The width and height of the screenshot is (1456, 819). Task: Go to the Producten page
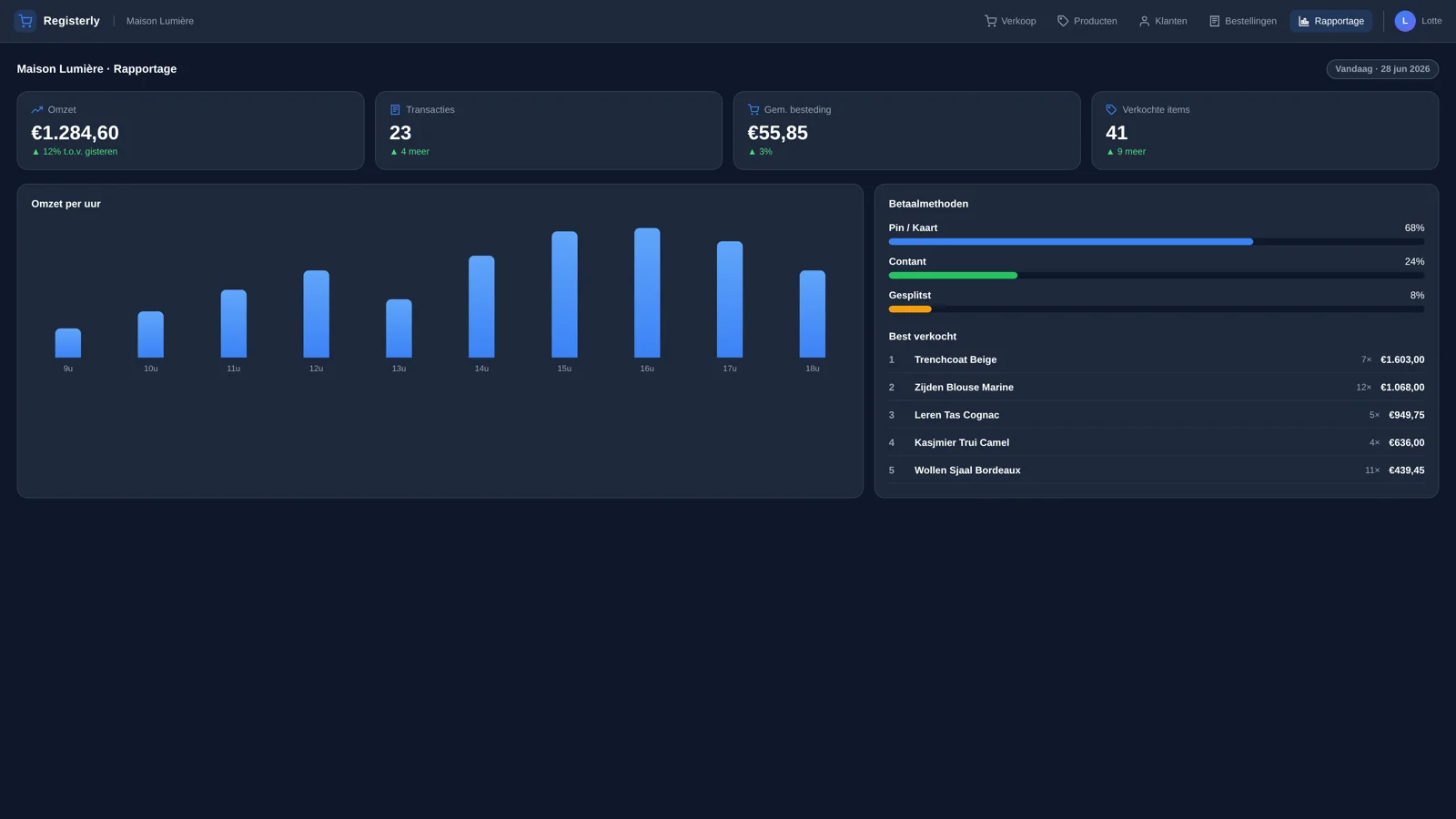tap(1087, 21)
